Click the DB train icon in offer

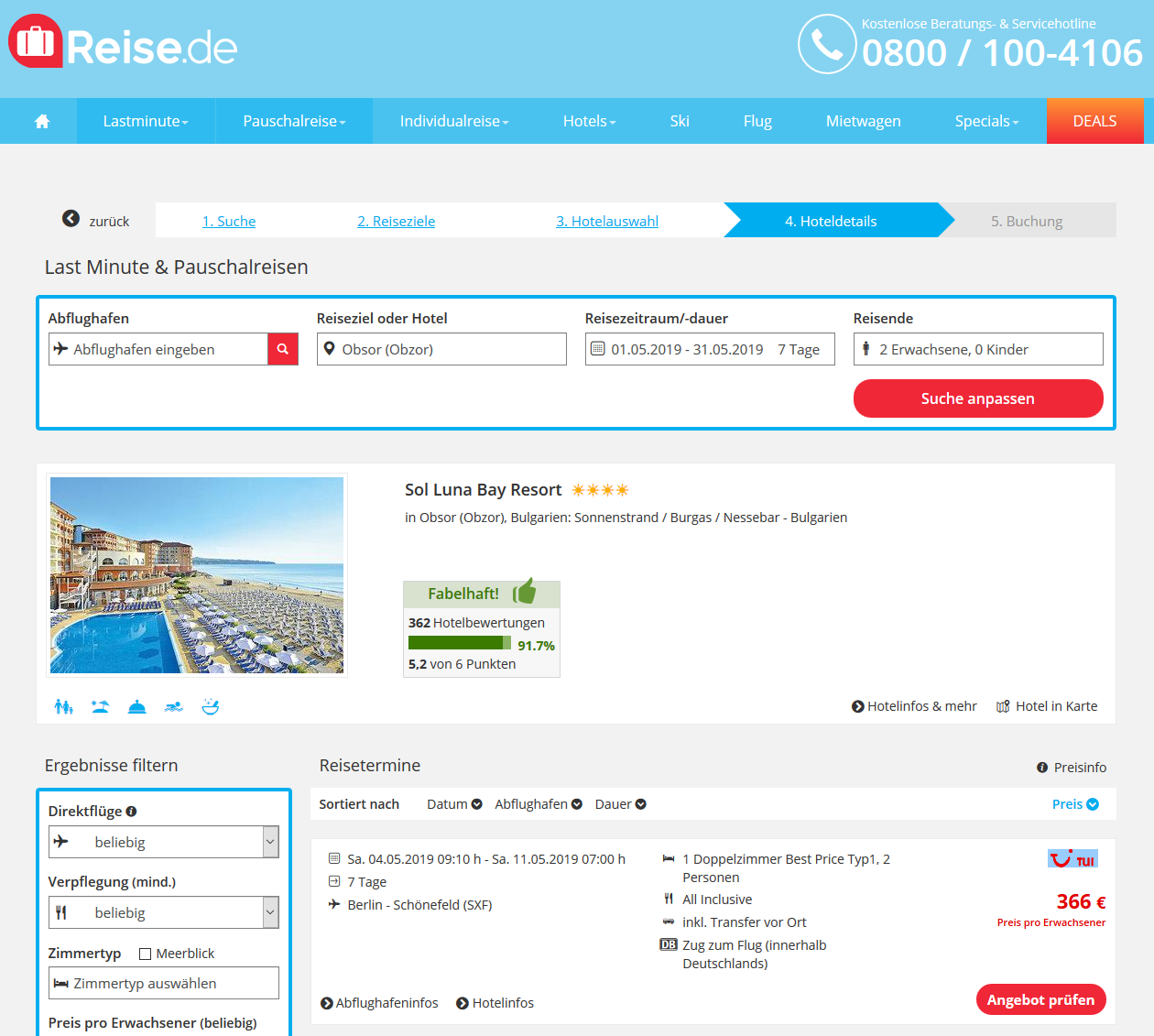669,944
